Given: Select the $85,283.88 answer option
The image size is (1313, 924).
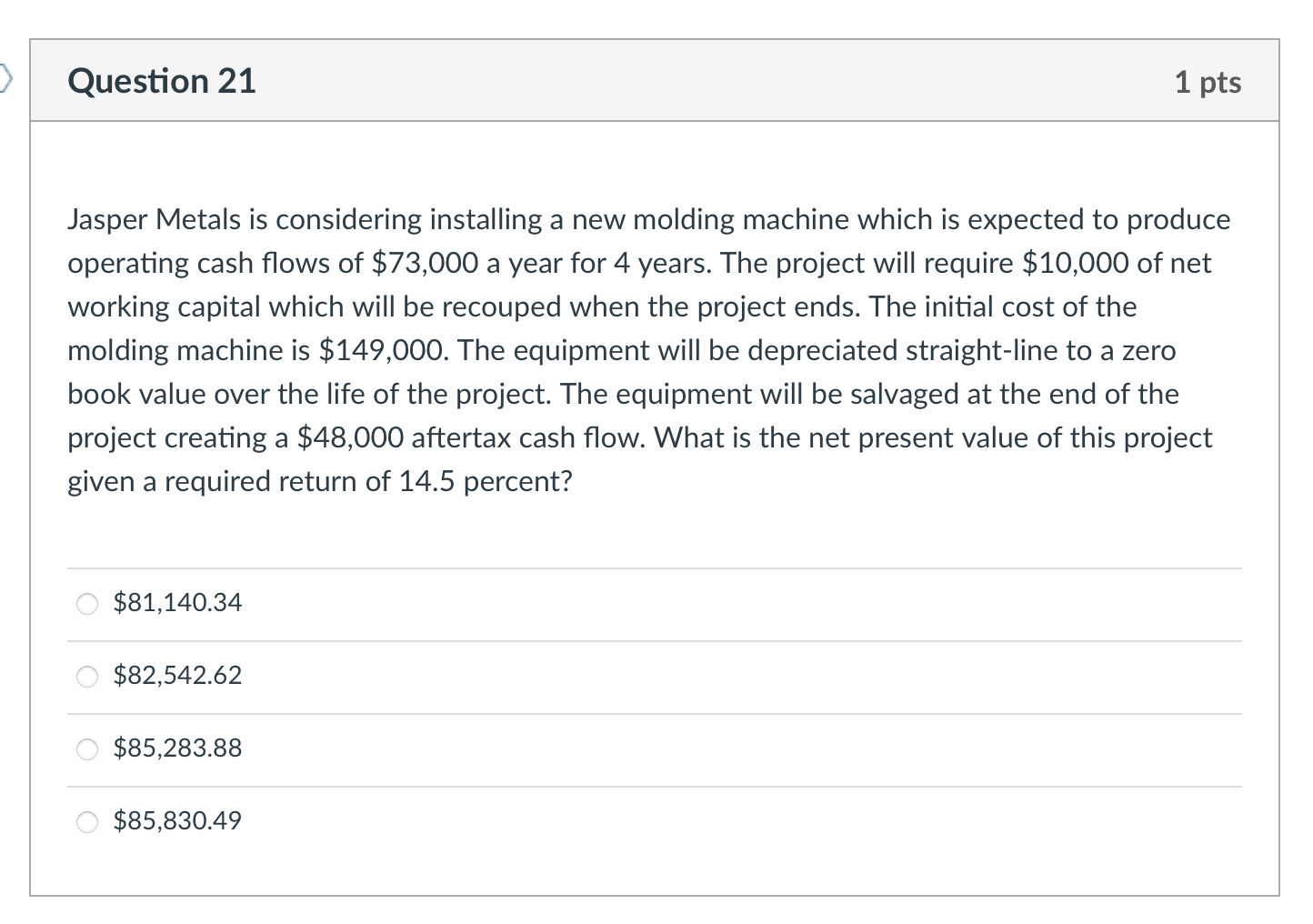Looking at the screenshot, I should coord(86,748).
